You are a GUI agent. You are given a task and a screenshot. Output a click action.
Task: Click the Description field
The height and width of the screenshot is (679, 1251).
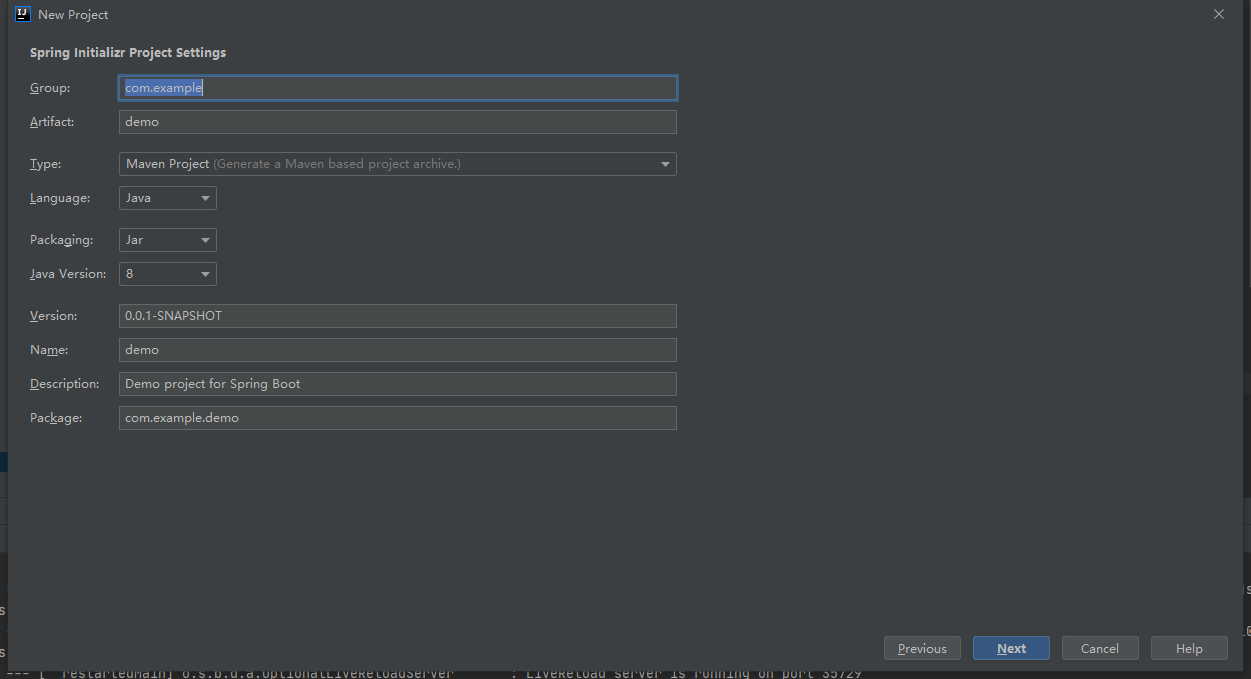[x=398, y=384]
